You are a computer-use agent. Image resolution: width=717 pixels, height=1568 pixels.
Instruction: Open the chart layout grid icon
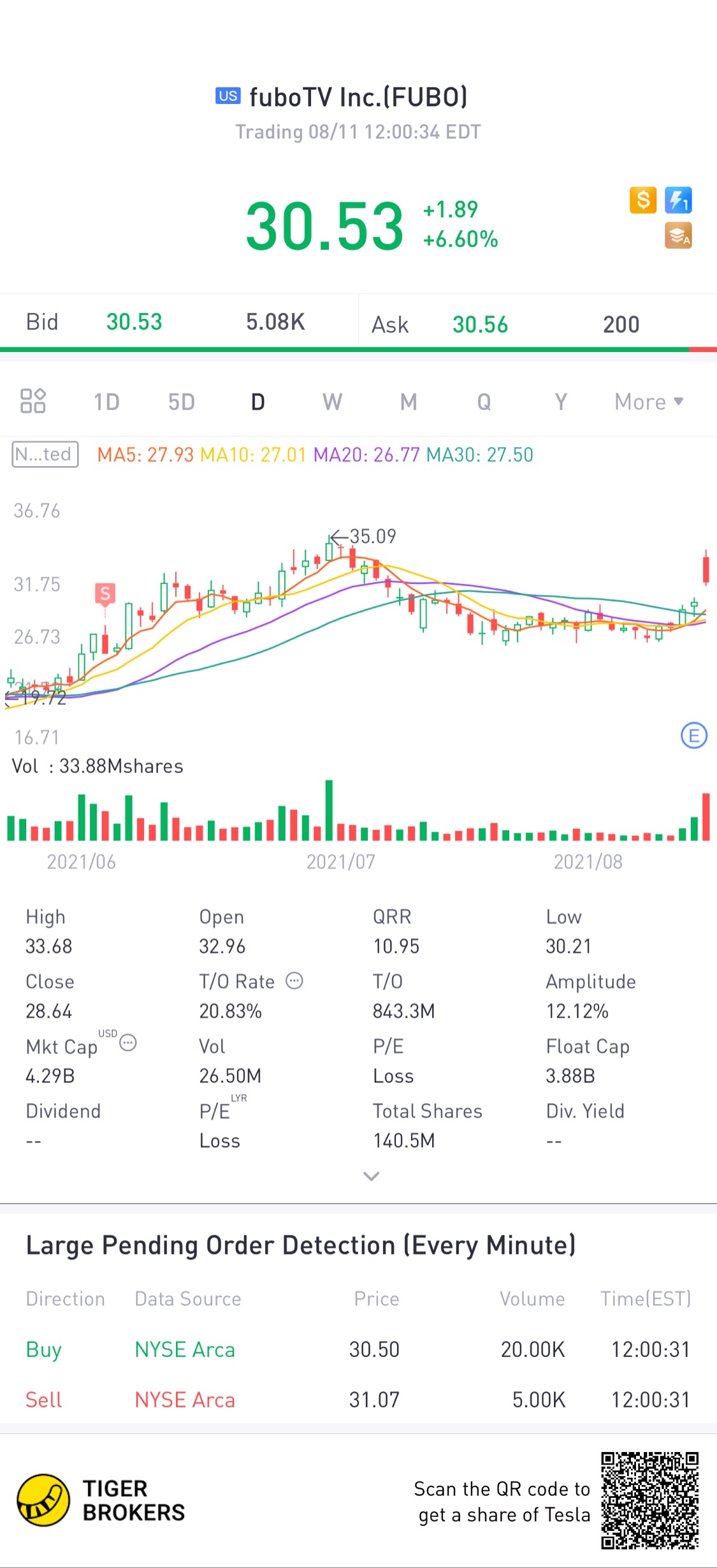click(33, 401)
